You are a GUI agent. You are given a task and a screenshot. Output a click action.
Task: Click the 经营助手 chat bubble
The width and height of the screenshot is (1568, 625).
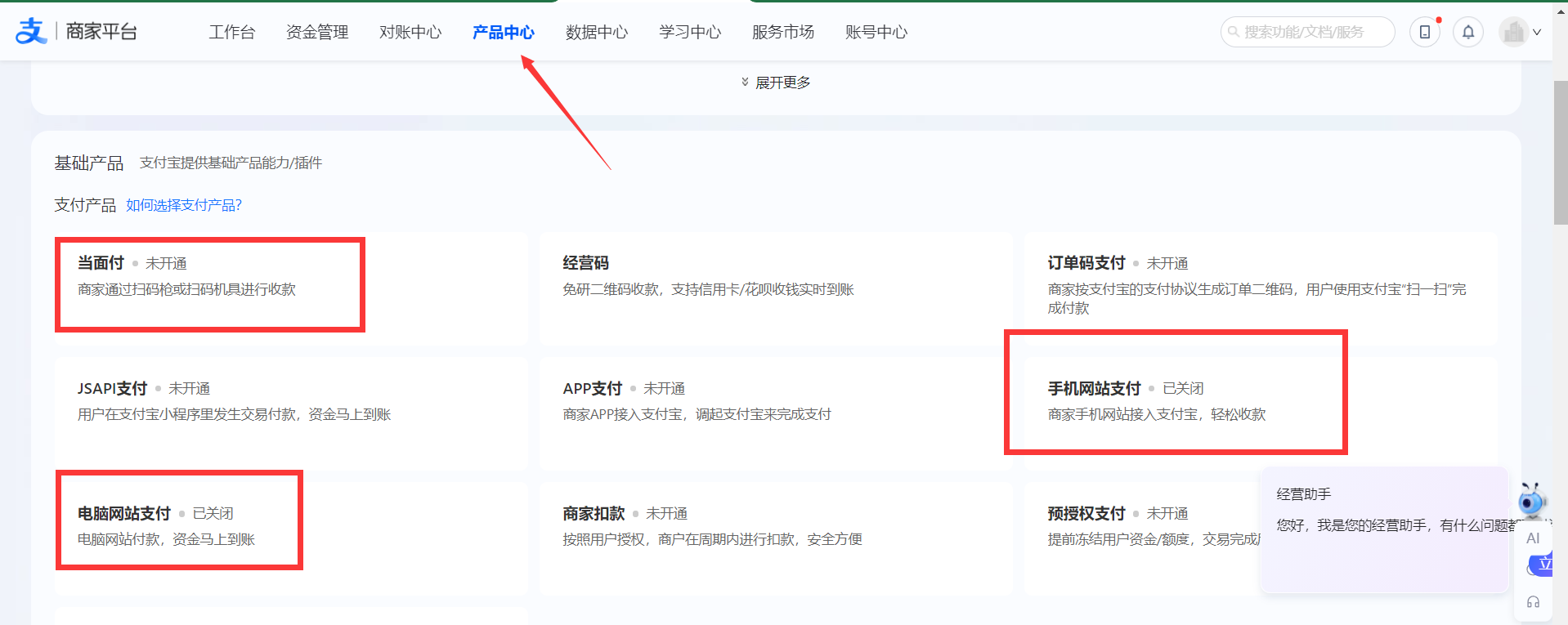click(1385, 529)
